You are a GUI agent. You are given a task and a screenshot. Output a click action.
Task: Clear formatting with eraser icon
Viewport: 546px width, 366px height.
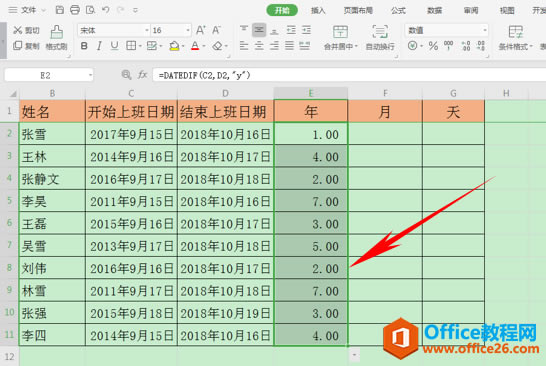tap(218, 46)
